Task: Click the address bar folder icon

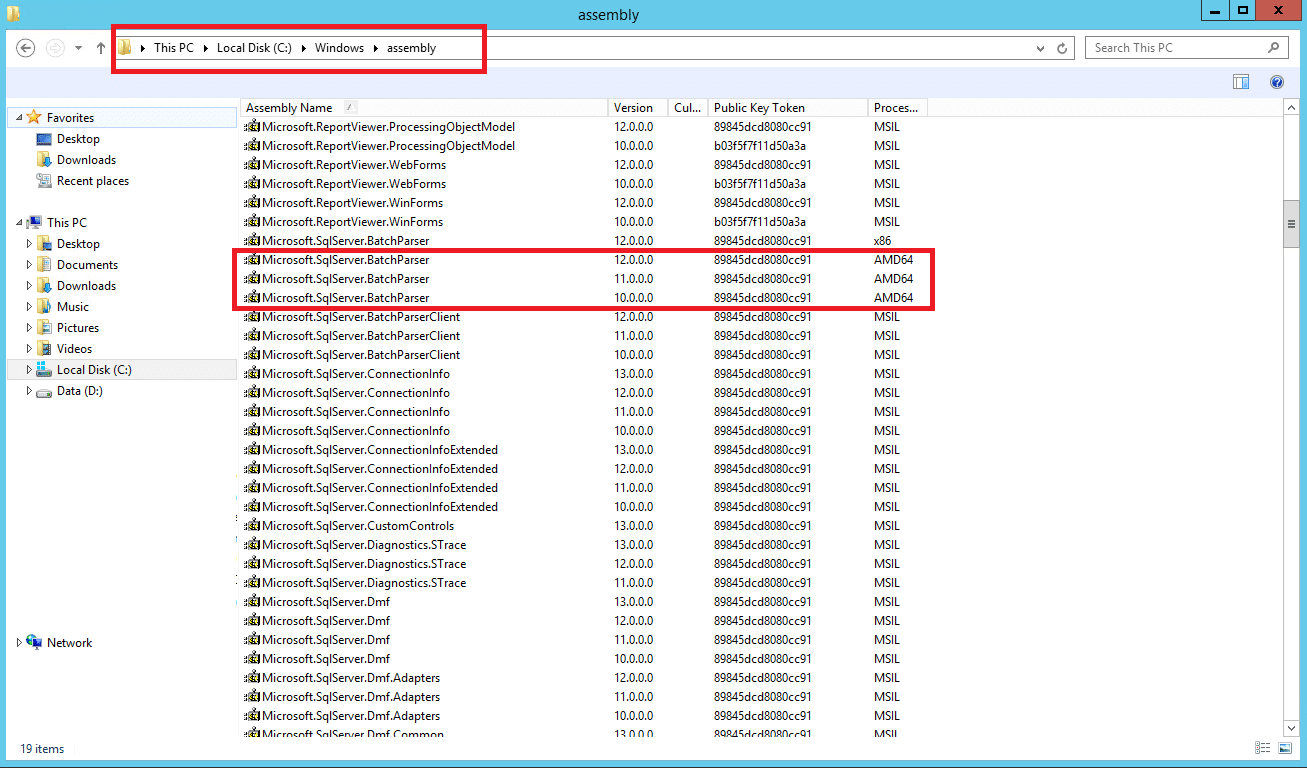Action: point(124,48)
